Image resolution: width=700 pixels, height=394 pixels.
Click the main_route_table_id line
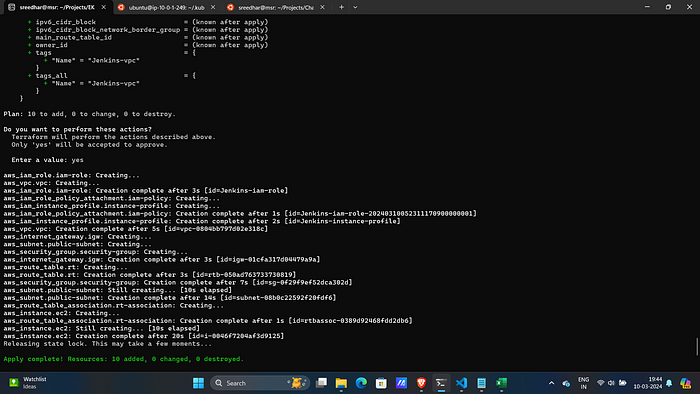click(x=148, y=37)
